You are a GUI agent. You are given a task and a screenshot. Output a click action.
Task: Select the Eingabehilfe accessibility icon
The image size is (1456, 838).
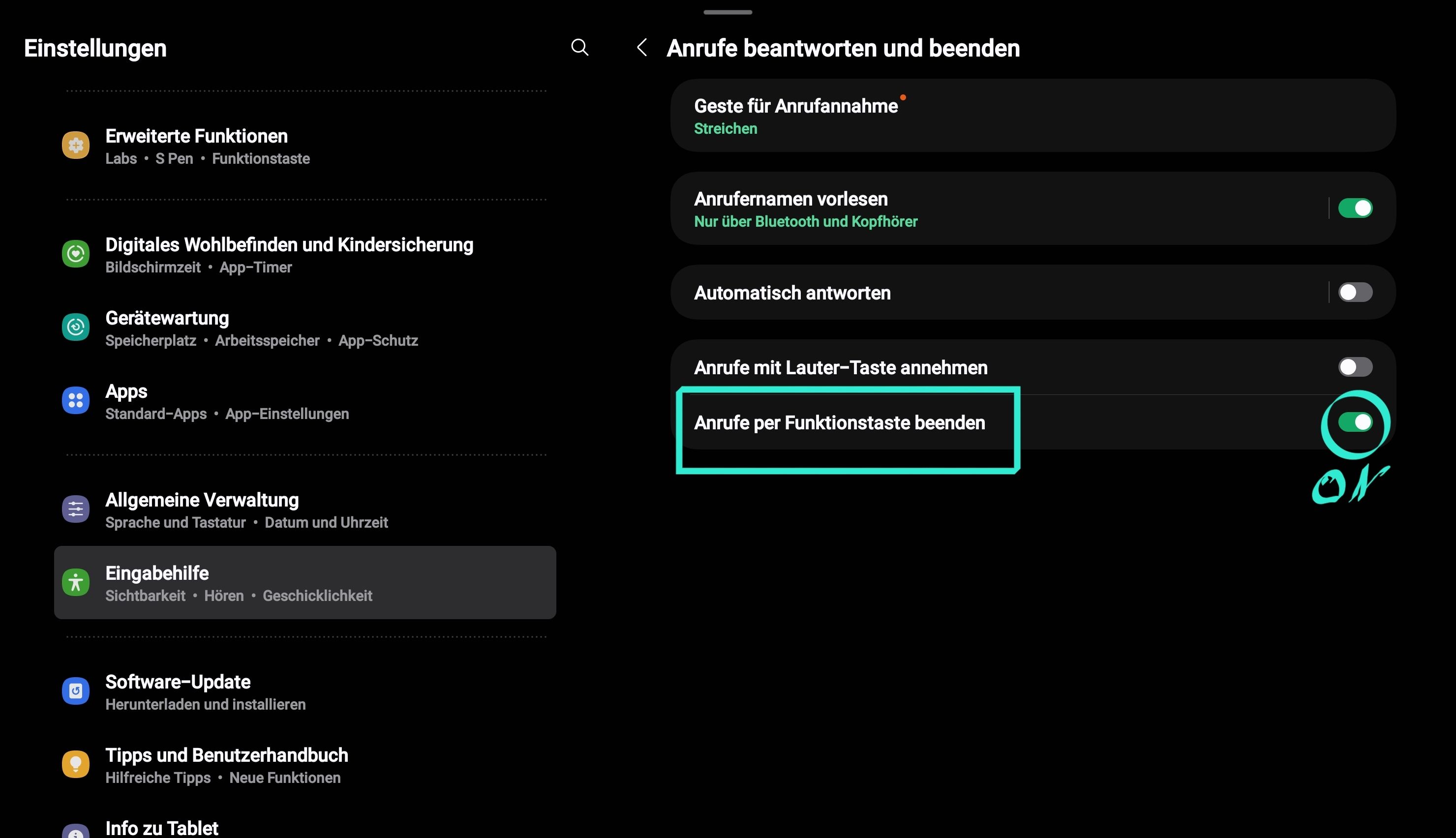coord(75,582)
